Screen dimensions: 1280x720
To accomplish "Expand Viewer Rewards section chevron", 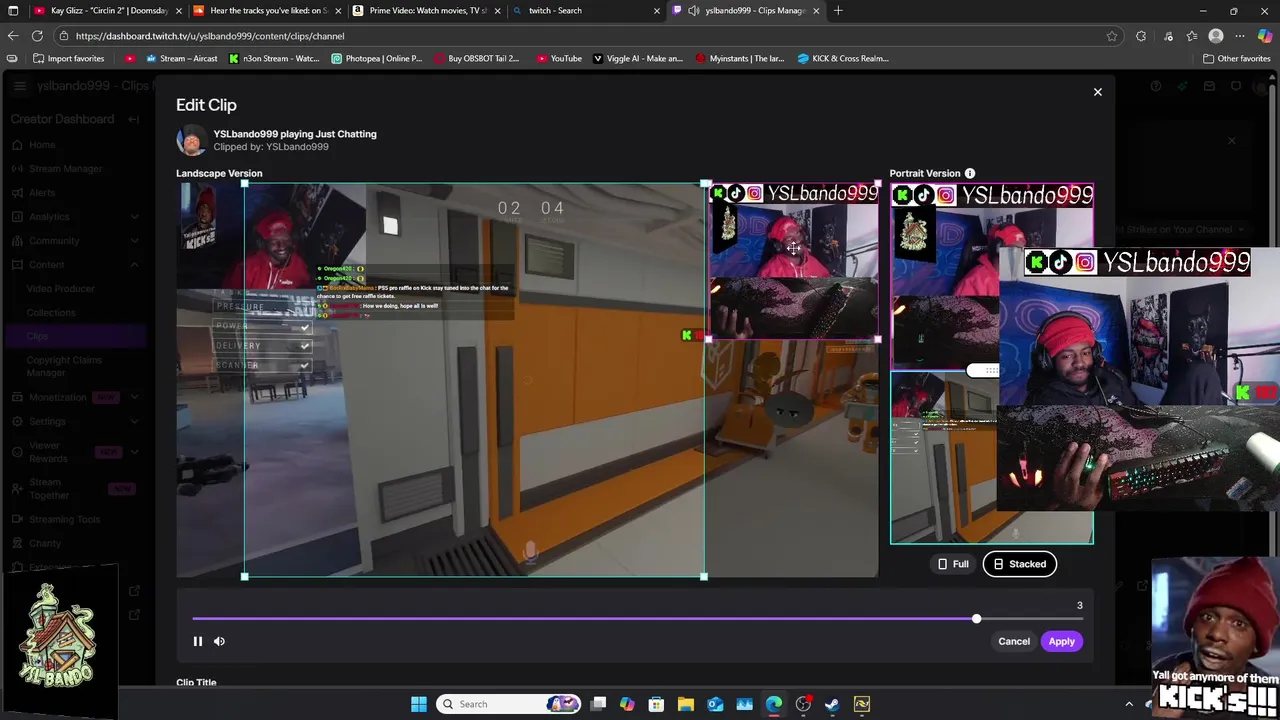I will [134, 452].
